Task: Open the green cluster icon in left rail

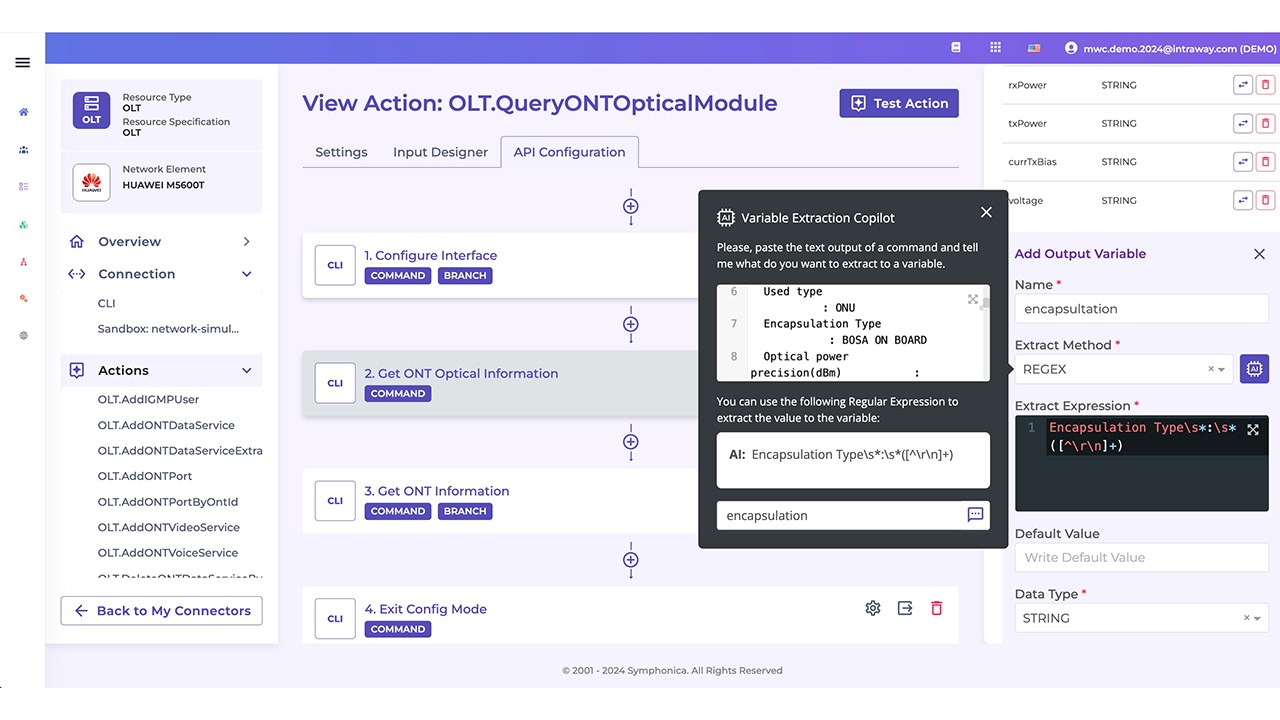Action: pyautogui.click(x=24, y=225)
